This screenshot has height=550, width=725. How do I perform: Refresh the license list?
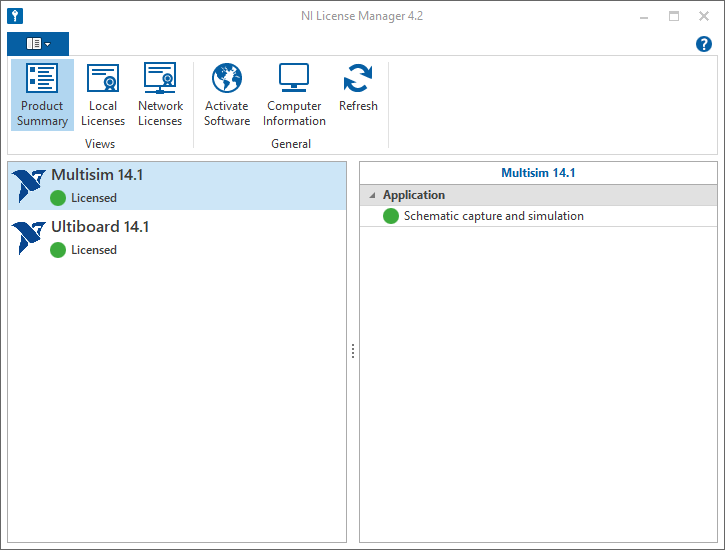(358, 88)
